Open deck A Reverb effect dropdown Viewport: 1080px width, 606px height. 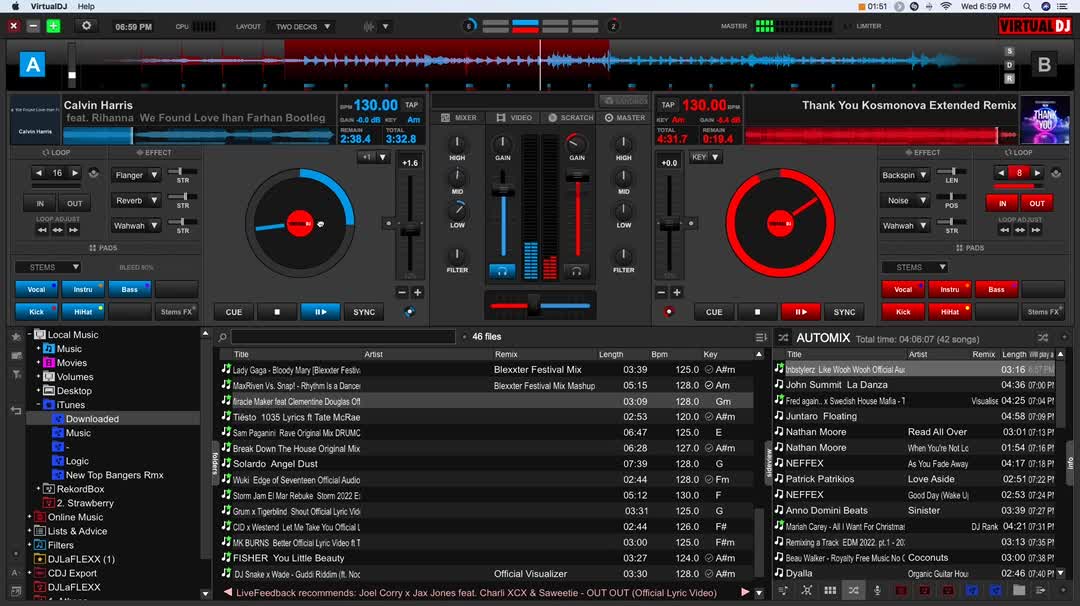[136, 200]
